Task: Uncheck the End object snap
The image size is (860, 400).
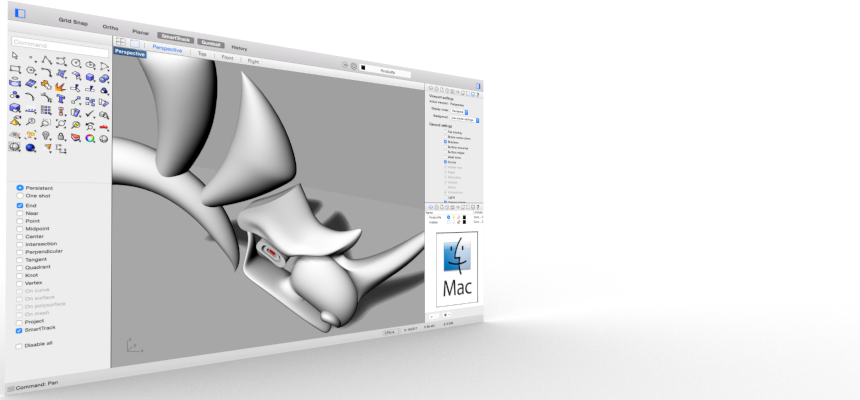Action: (x=20, y=205)
